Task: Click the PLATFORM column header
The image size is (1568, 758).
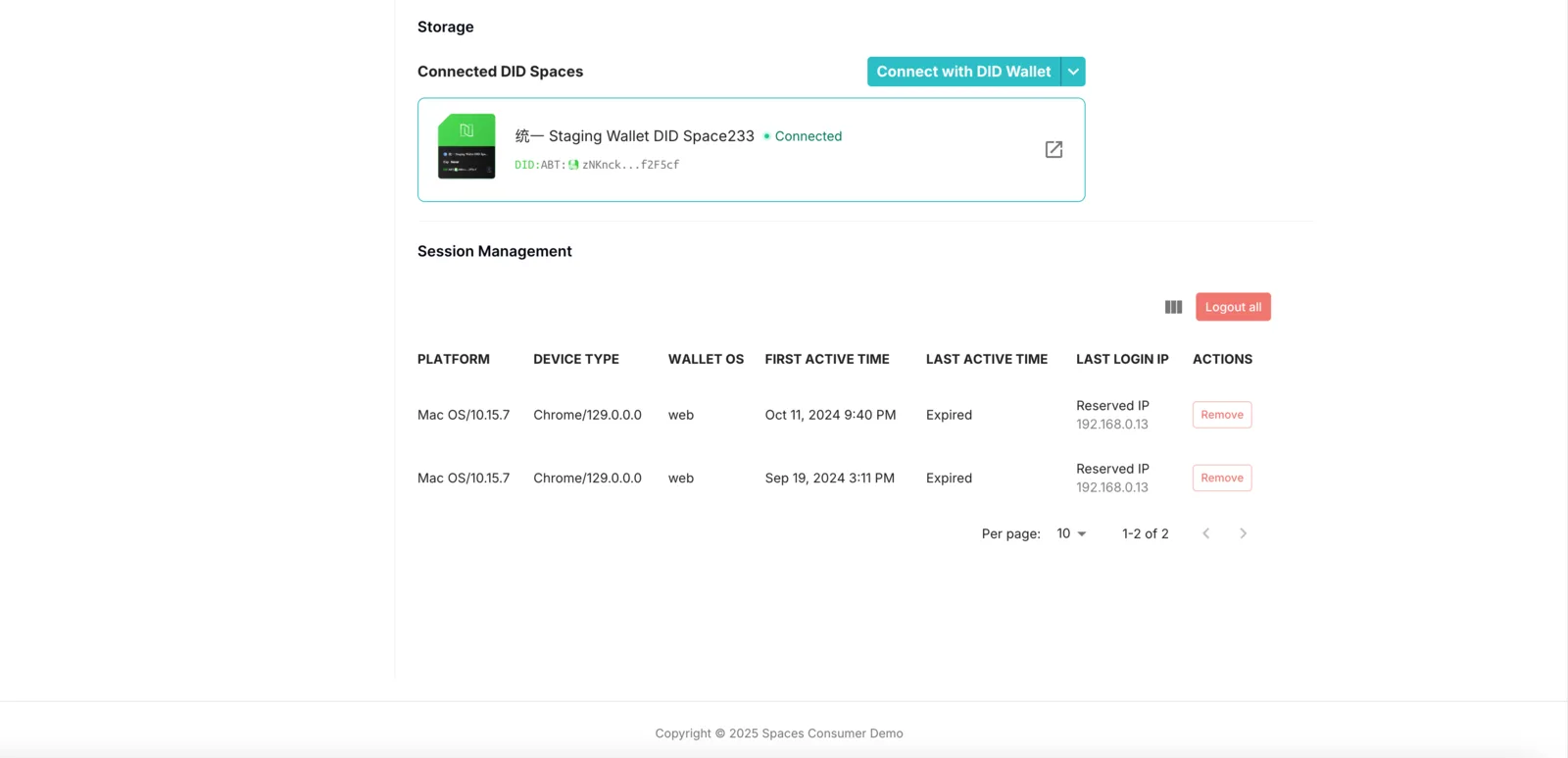Action: (454, 359)
